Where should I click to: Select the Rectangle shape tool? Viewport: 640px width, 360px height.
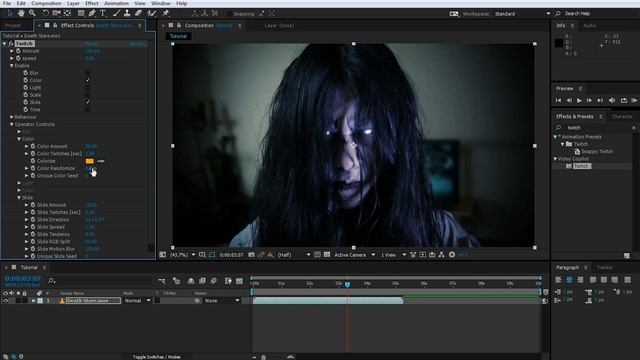[x=81, y=13]
